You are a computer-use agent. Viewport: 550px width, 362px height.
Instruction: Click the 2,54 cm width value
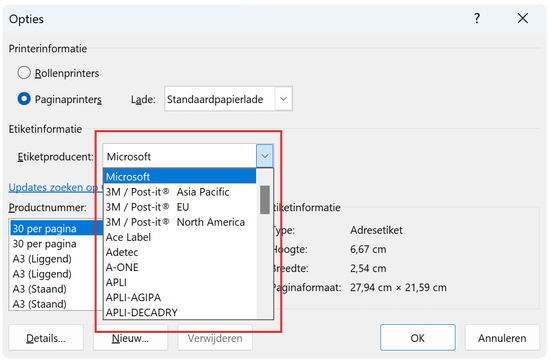tap(368, 269)
